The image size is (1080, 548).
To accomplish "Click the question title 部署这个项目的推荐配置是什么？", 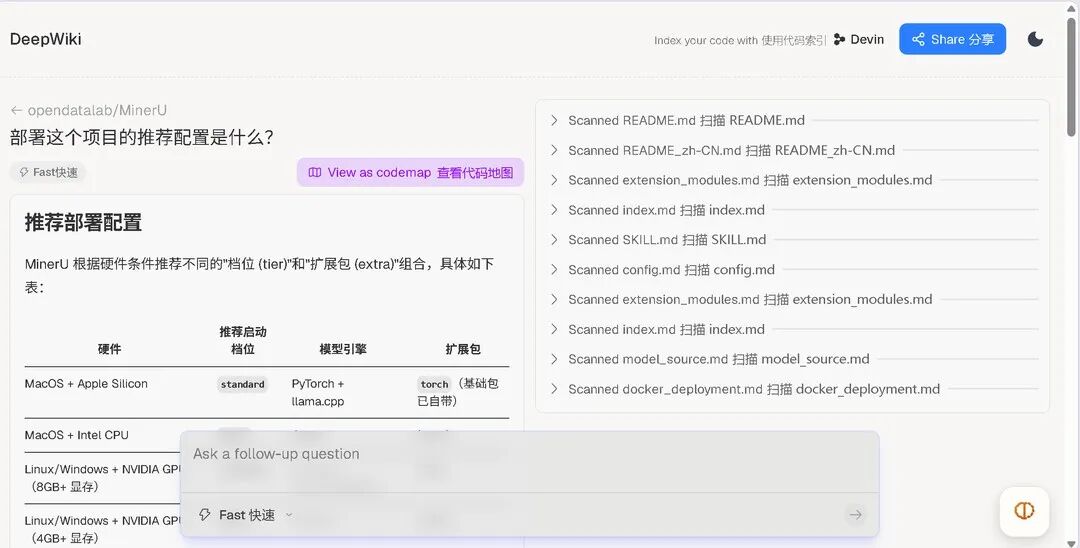I will click(x=141, y=137).
